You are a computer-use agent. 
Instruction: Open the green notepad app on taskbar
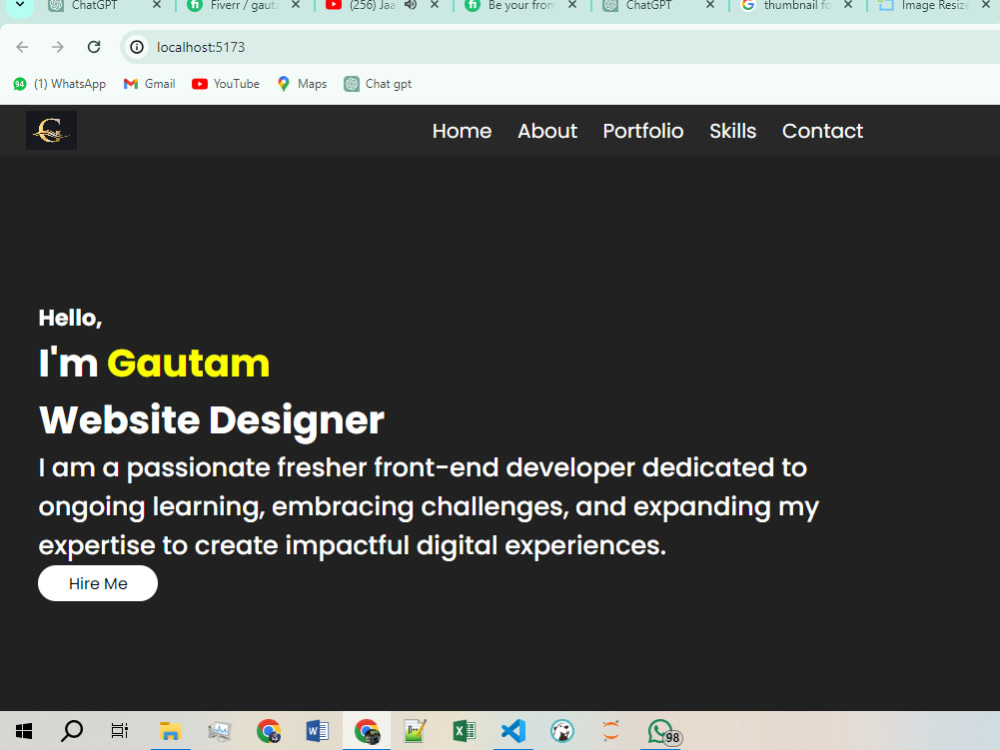point(415,731)
